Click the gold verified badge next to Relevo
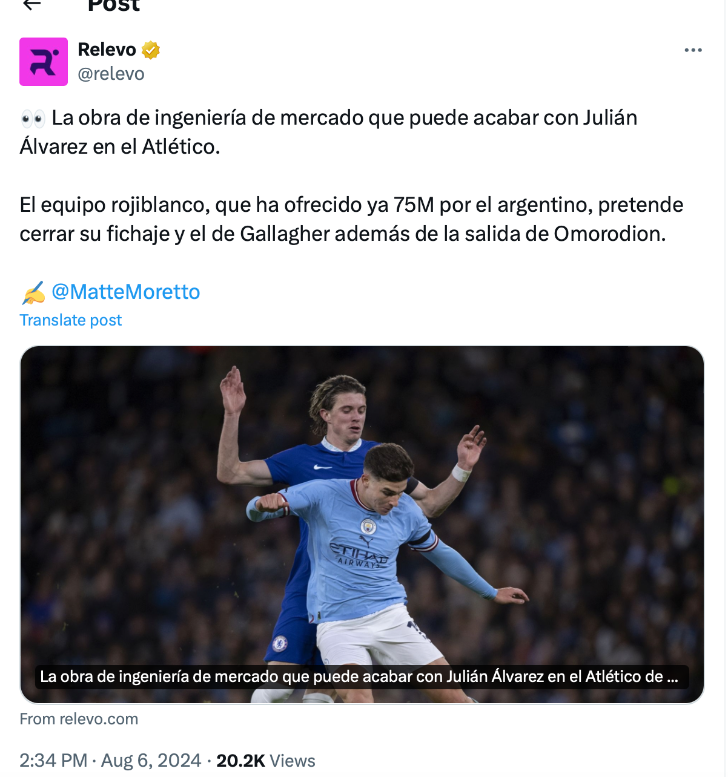The image size is (728, 777). (x=151, y=50)
